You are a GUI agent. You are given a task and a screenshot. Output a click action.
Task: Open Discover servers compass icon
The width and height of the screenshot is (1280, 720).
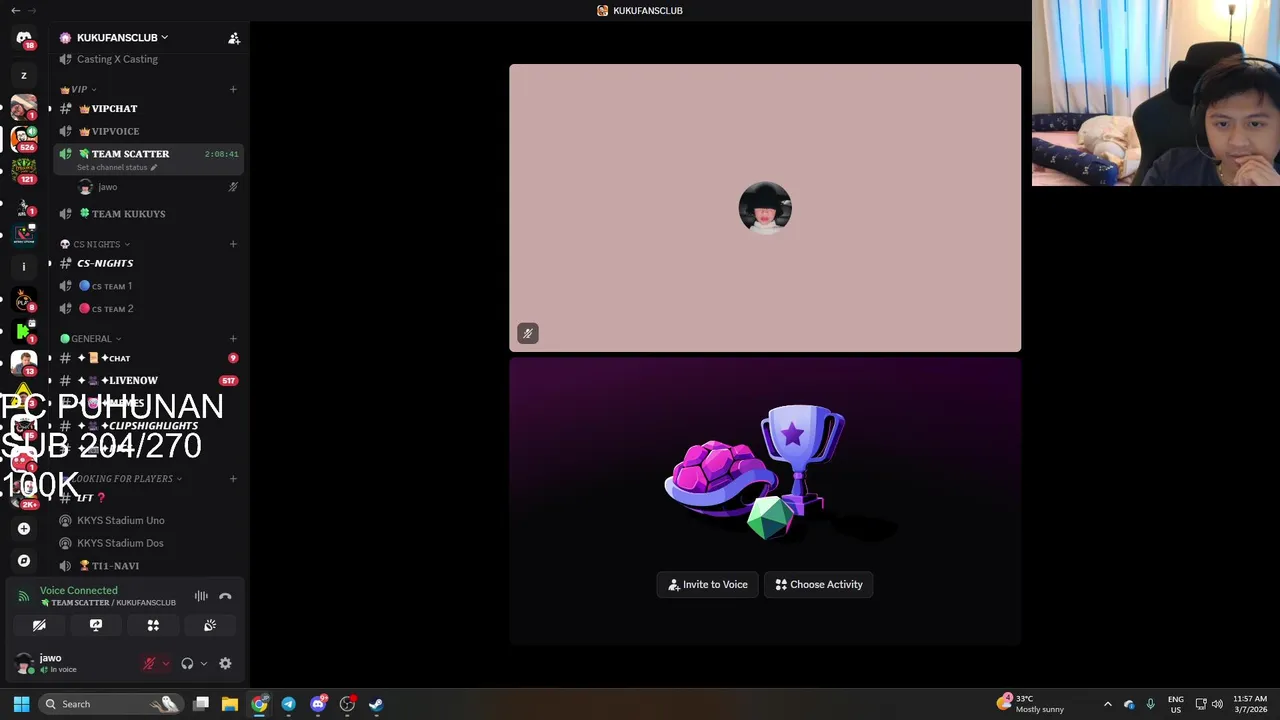click(x=24, y=561)
